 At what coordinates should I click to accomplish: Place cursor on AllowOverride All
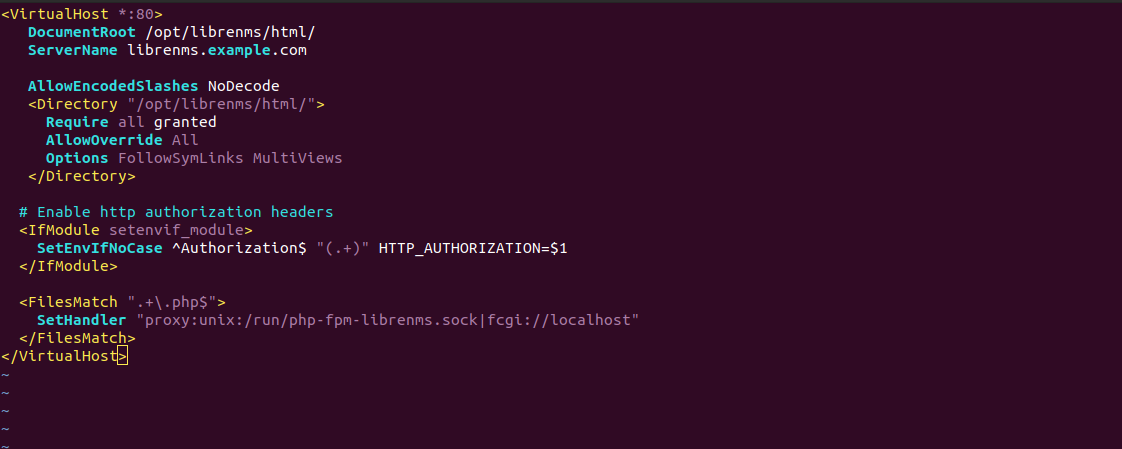click(122, 140)
